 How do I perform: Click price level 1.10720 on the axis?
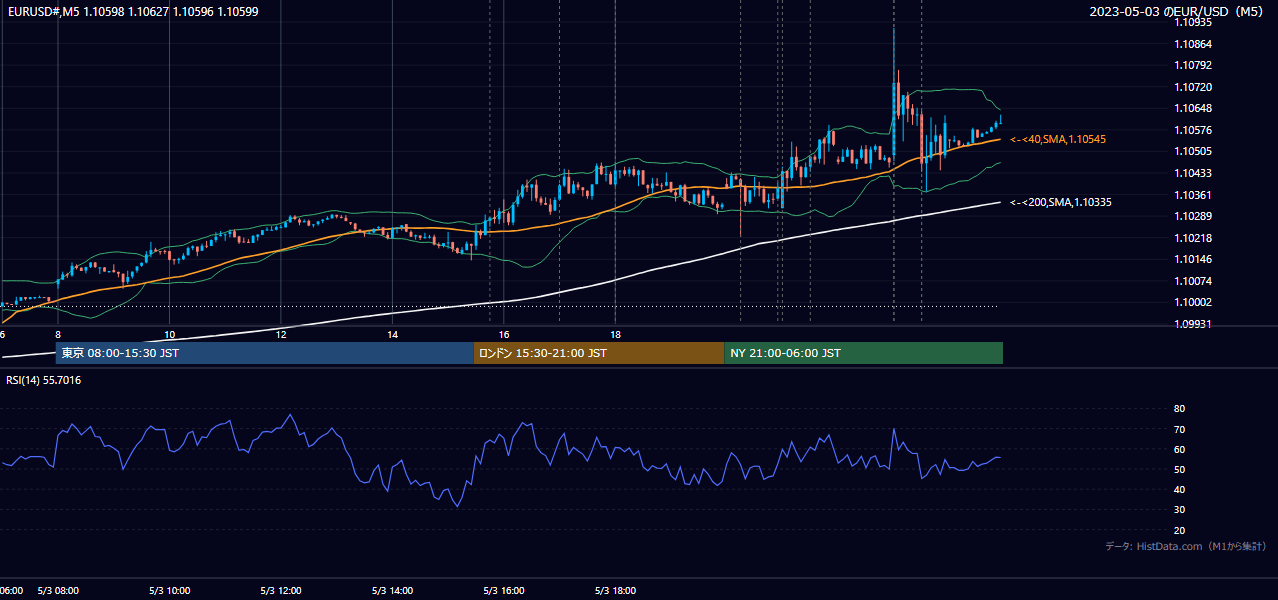(1193, 87)
